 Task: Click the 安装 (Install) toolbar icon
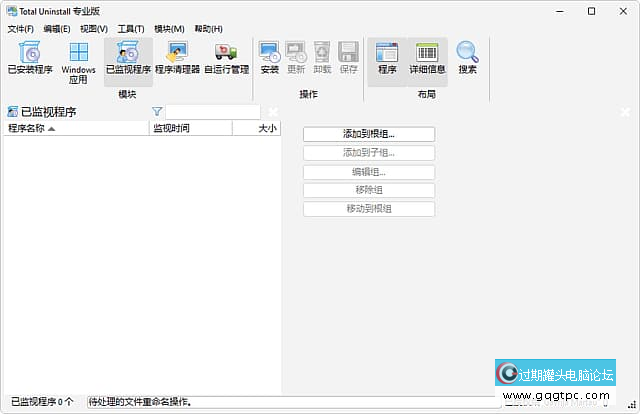click(269, 59)
